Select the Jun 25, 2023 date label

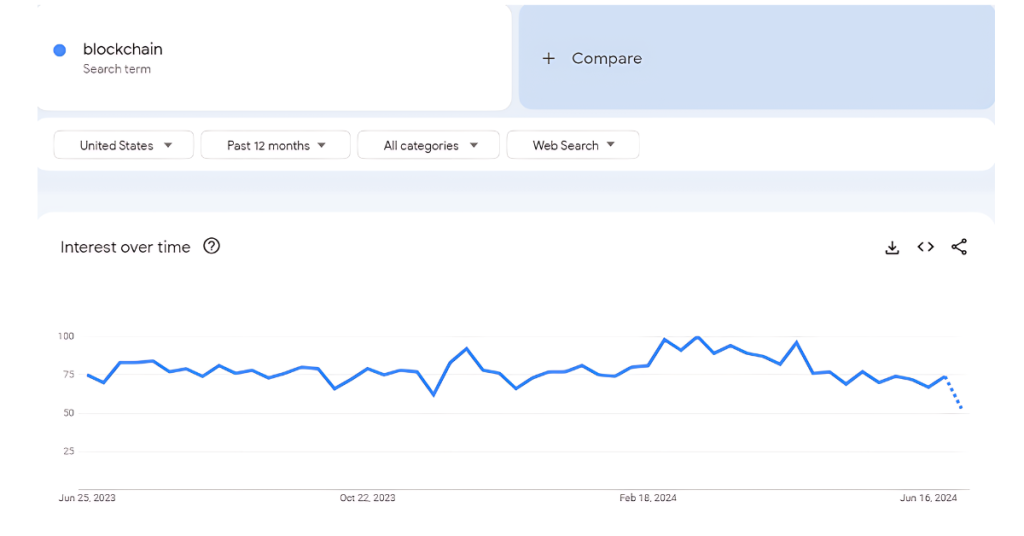coord(87,498)
